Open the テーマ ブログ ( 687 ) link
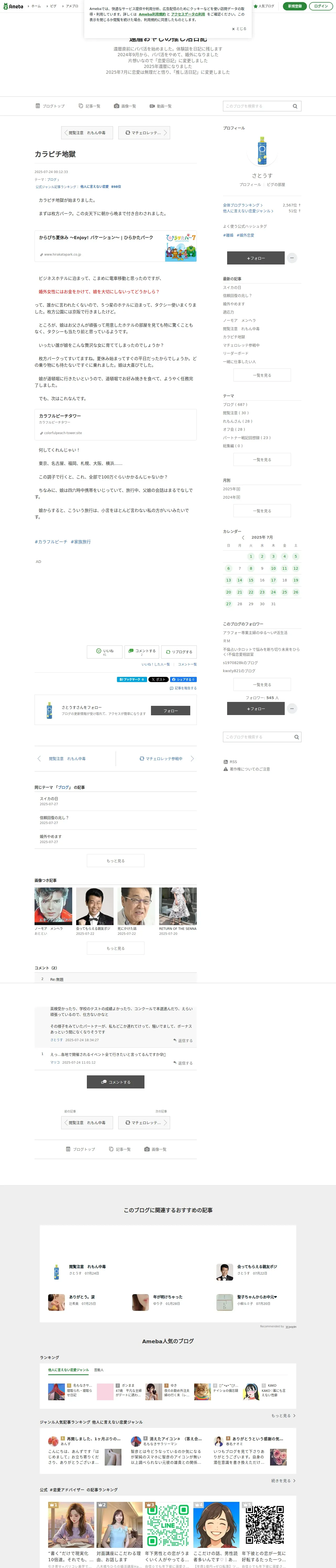The width and height of the screenshot is (336, 1568). pos(235,405)
